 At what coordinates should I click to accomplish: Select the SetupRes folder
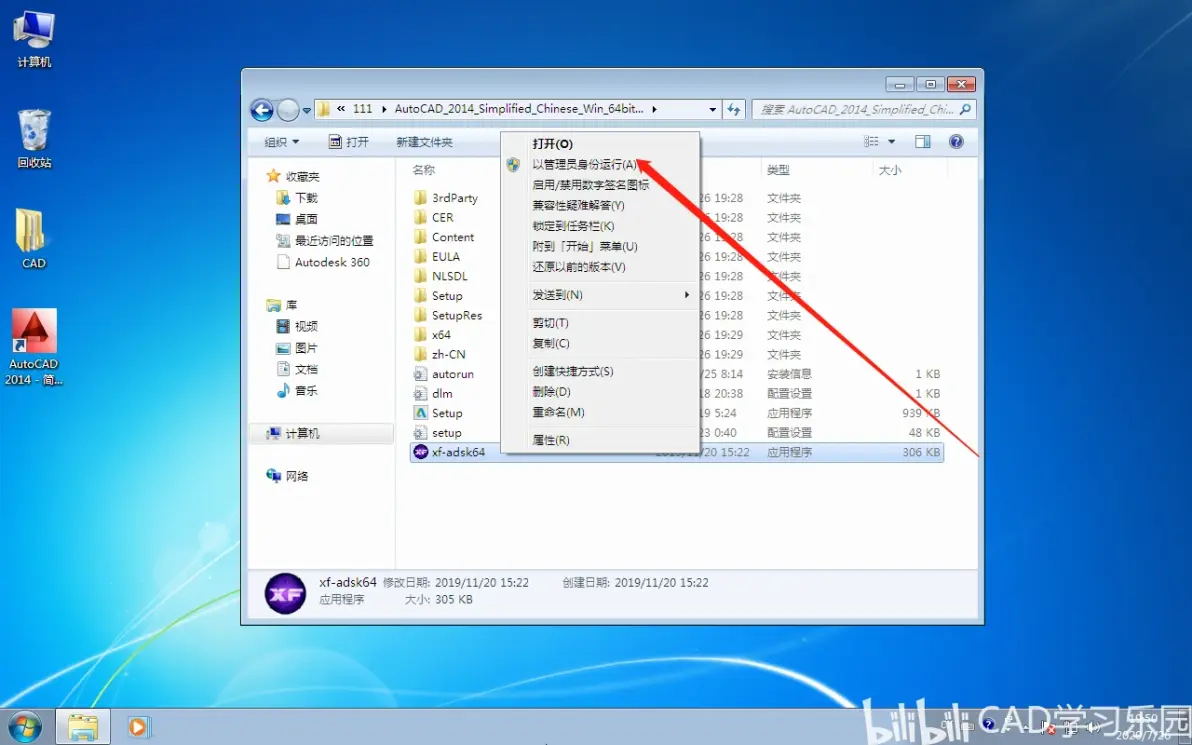point(448,315)
